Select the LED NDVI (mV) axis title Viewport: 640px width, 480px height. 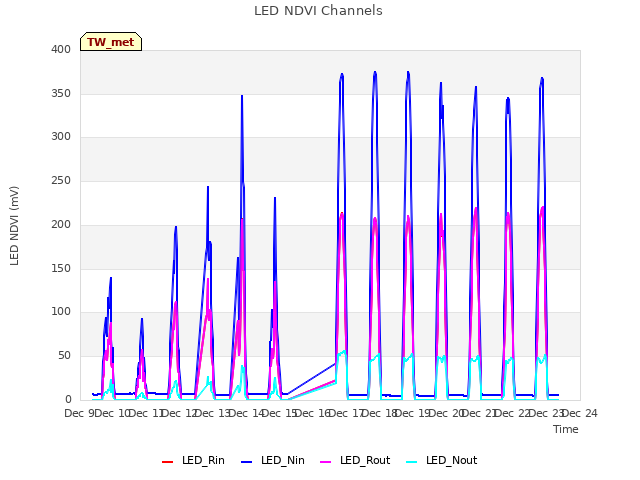click(x=14, y=225)
